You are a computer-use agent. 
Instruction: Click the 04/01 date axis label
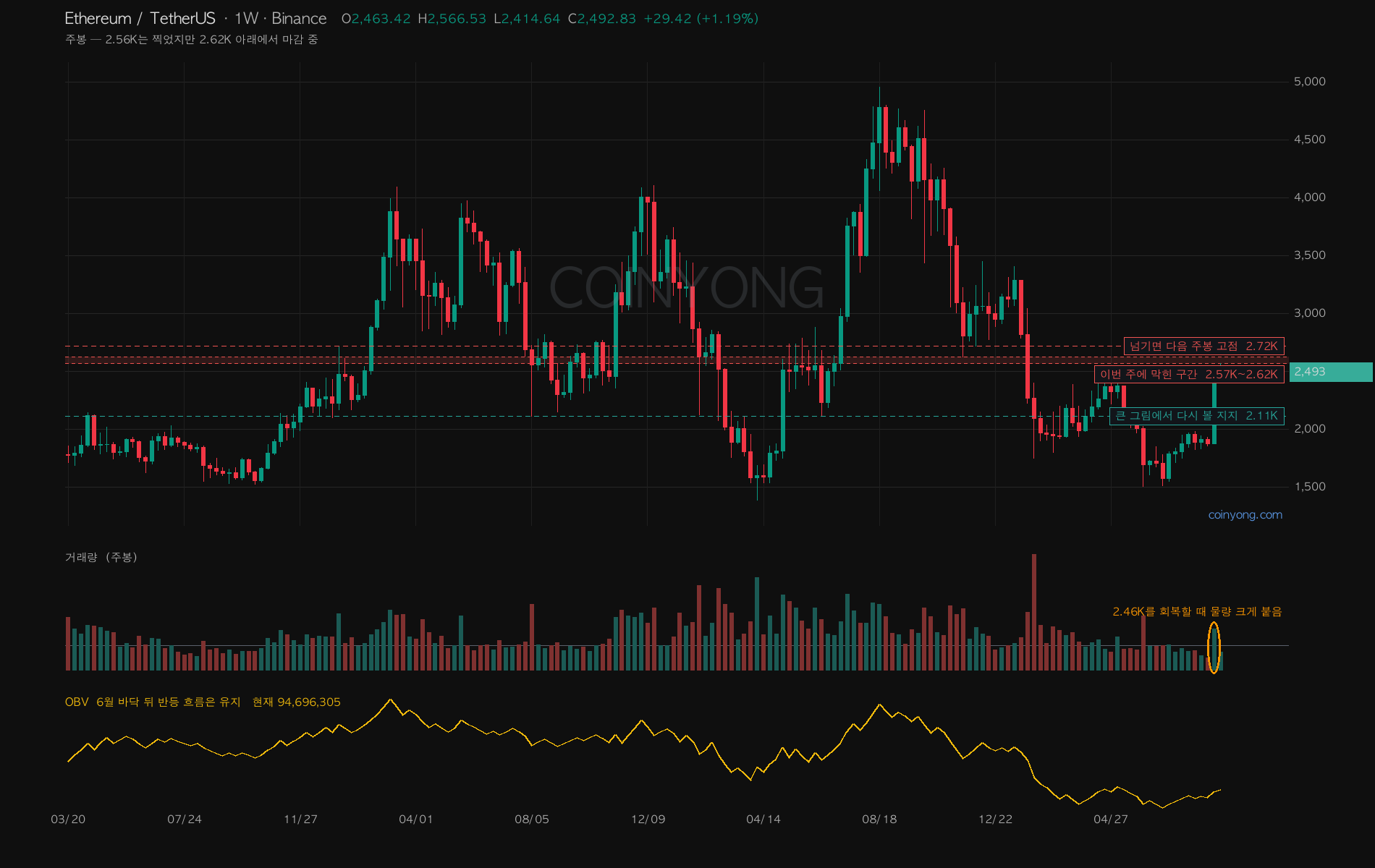pos(416,820)
